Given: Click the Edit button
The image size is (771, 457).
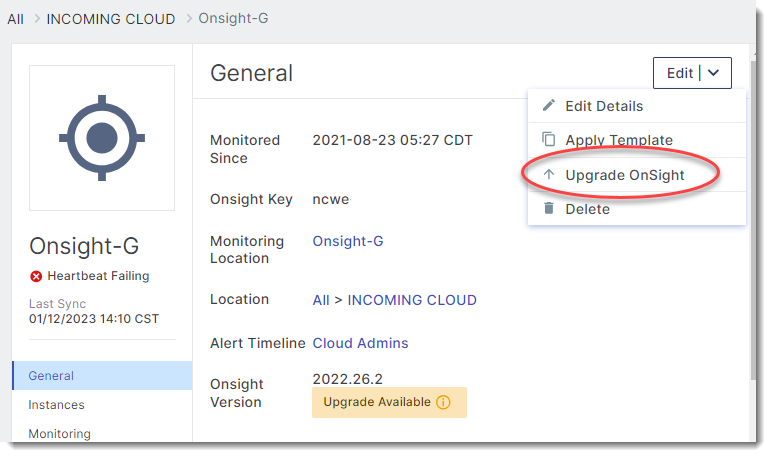Looking at the screenshot, I should pos(680,73).
